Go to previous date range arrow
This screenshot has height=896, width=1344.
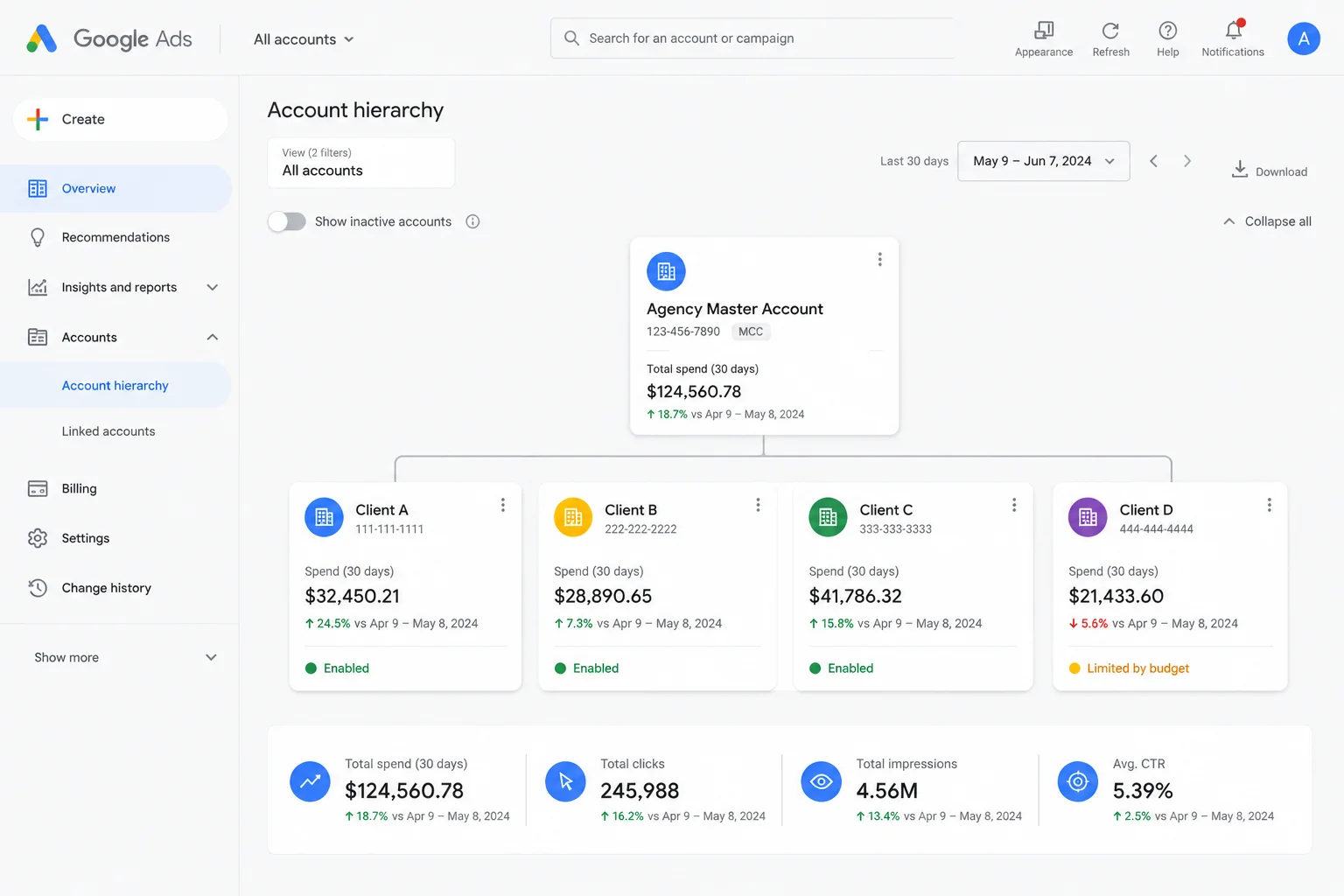coord(1153,161)
